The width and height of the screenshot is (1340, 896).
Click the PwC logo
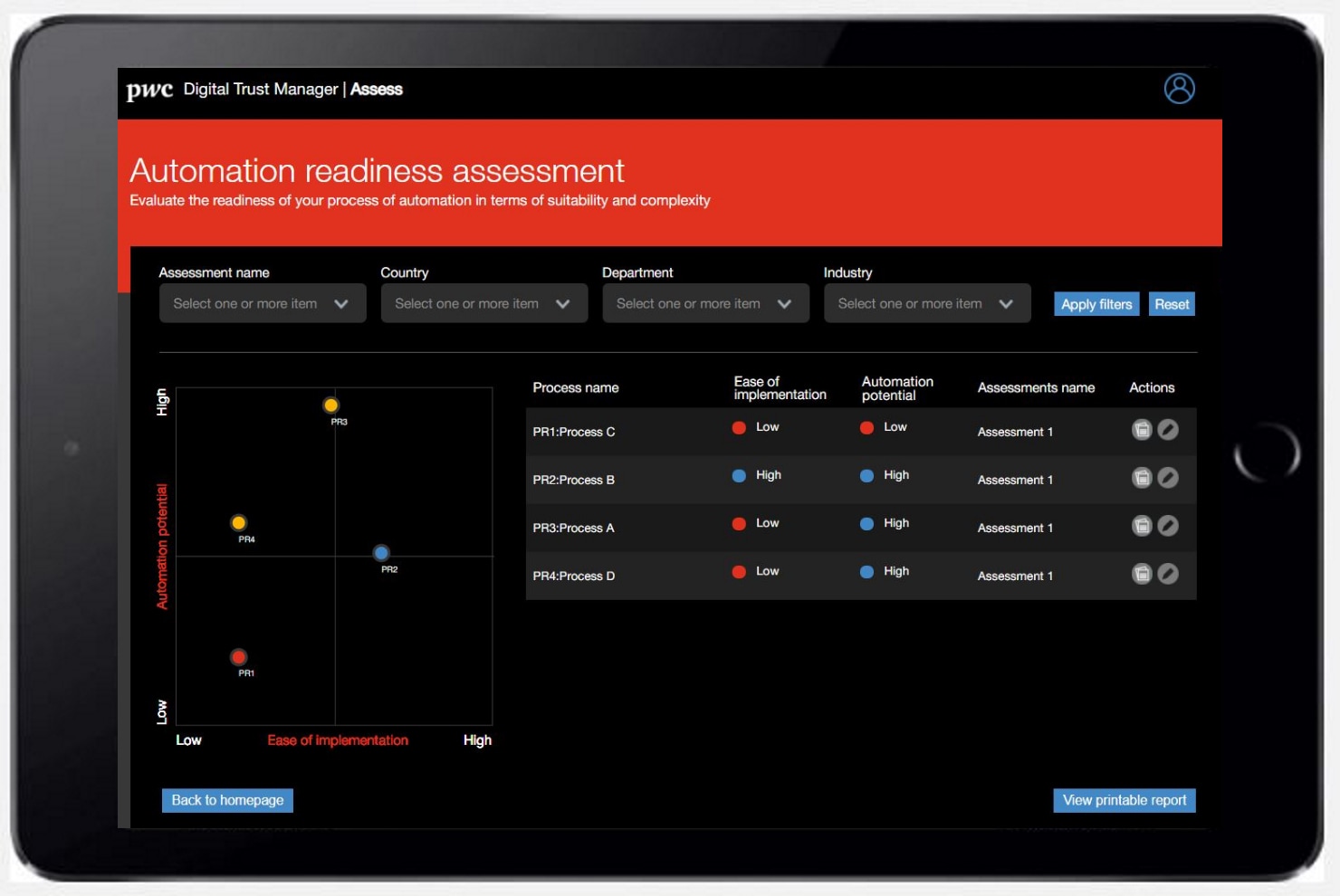coord(149,90)
